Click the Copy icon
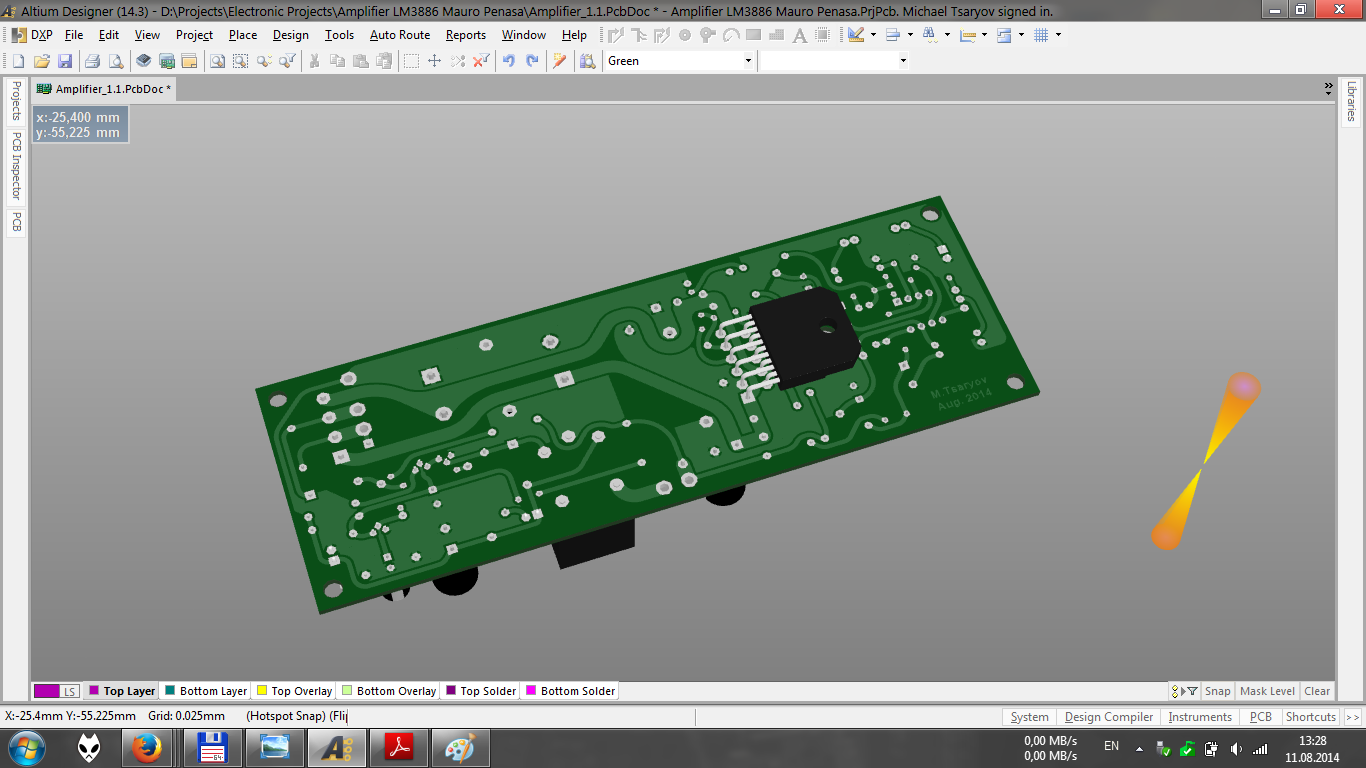Screen dimensions: 1366x768 tap(338, 61)
